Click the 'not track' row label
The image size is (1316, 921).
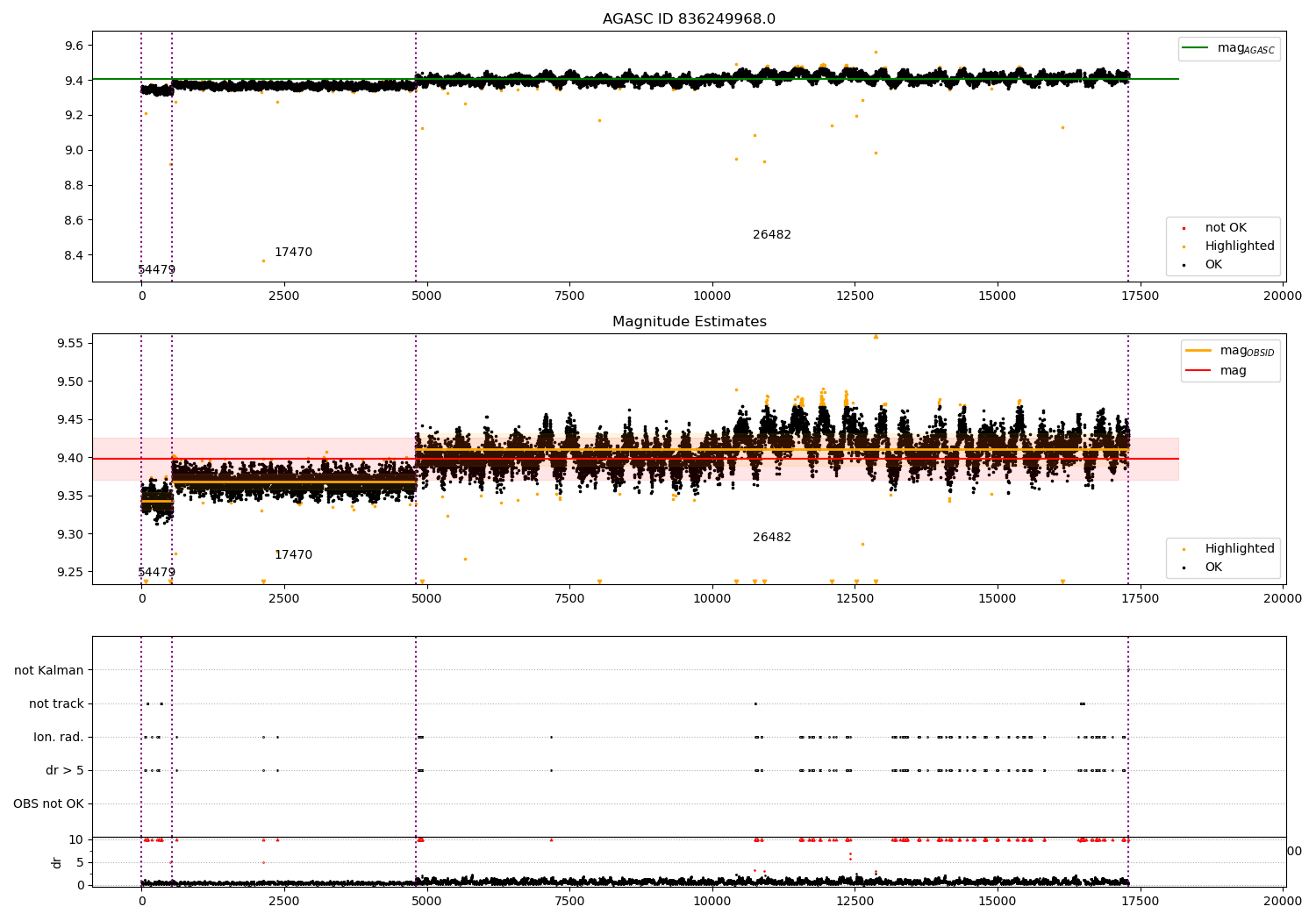(x=56, y=704)
